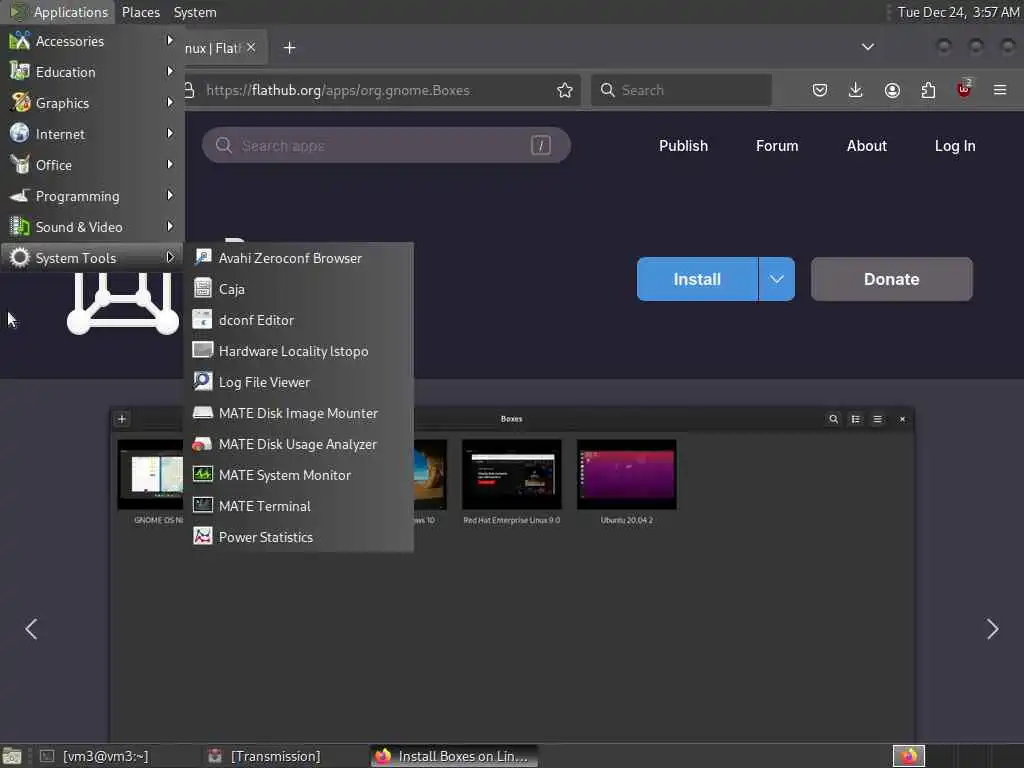Expand the list all tabs chevron
The width and height of the screenshot is (1024, 768).
pyautogui.click(x=867, y=47)
